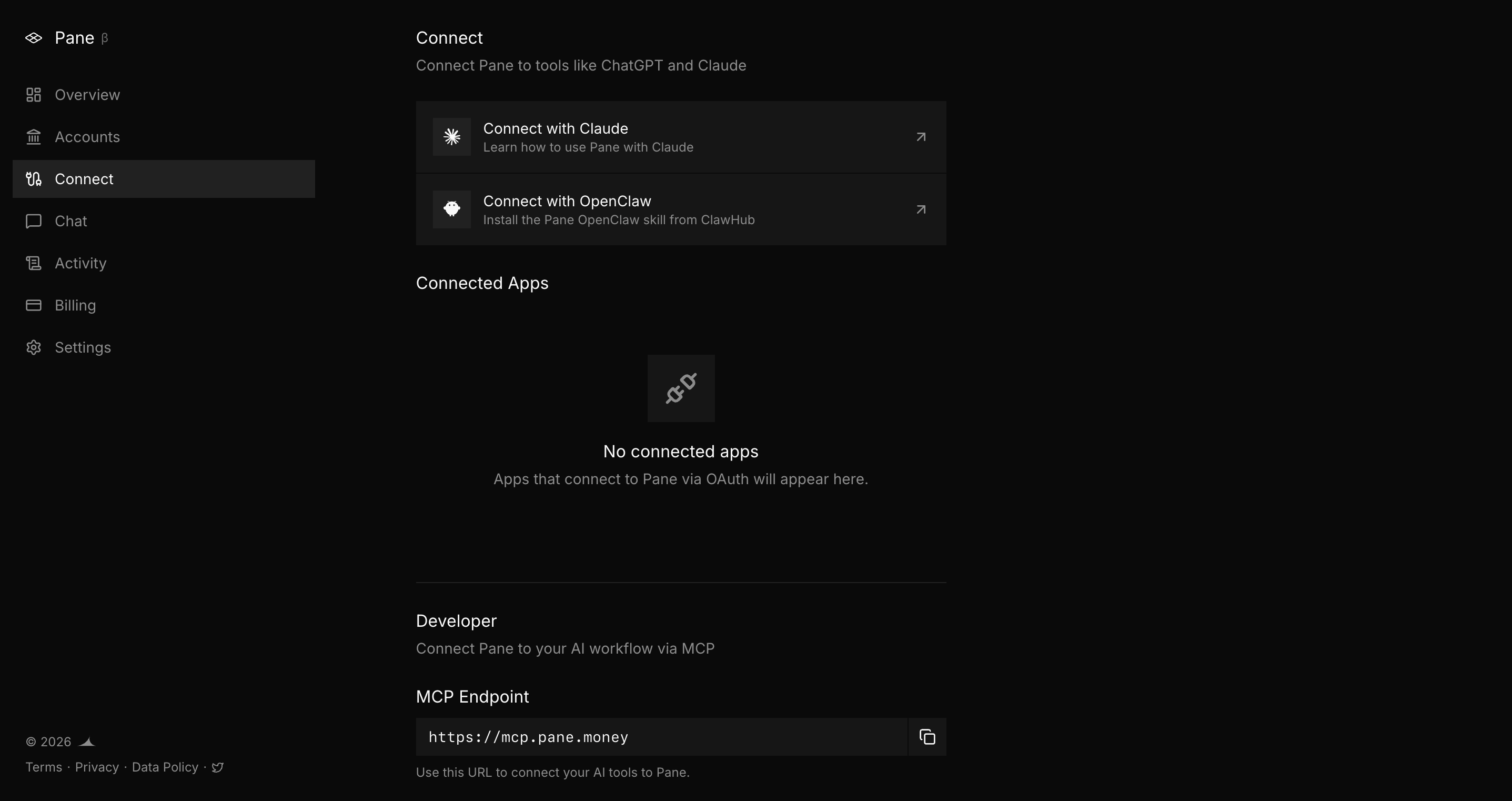Open Connect with OpenClaw external link arrow

[920, 209]
